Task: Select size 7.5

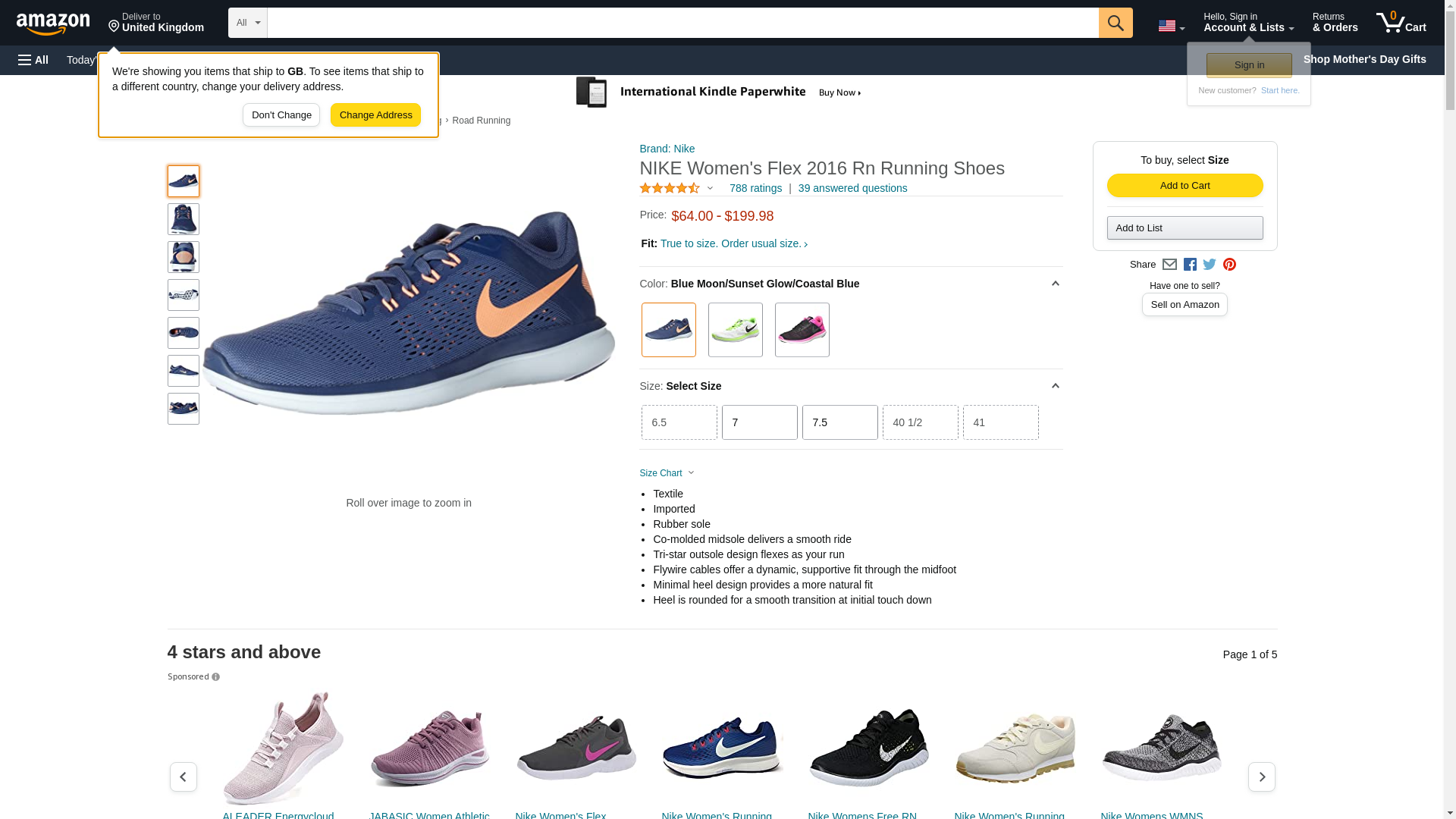Action: click(x=839, y=422)
